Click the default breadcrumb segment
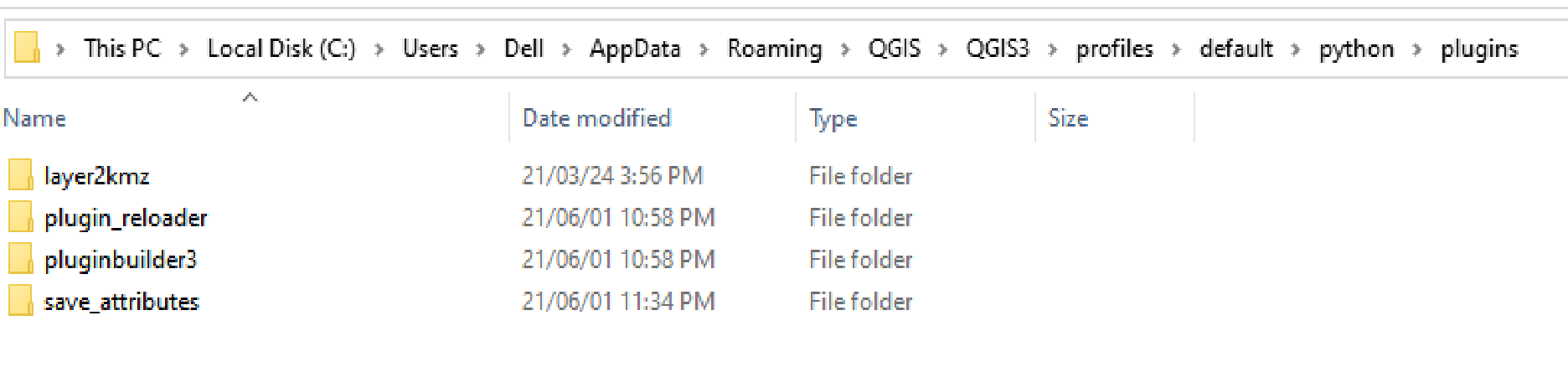This screenshot has width=1568, height=388. tap(1236, 49)
